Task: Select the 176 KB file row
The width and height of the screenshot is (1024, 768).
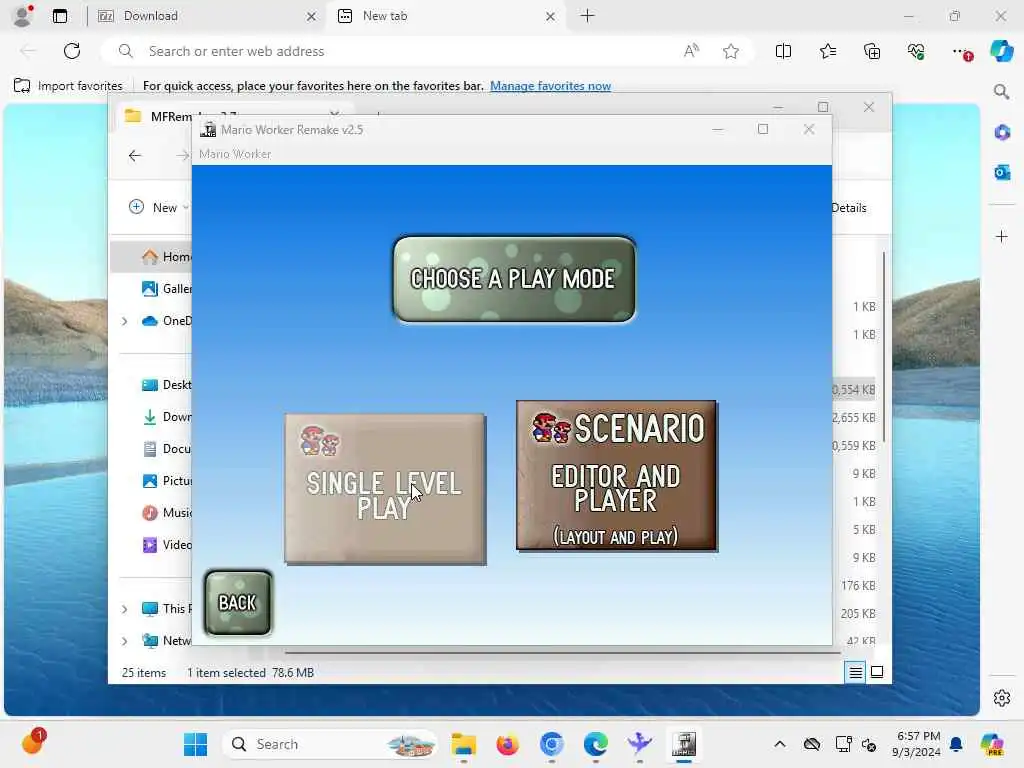Action: point(858,586)
